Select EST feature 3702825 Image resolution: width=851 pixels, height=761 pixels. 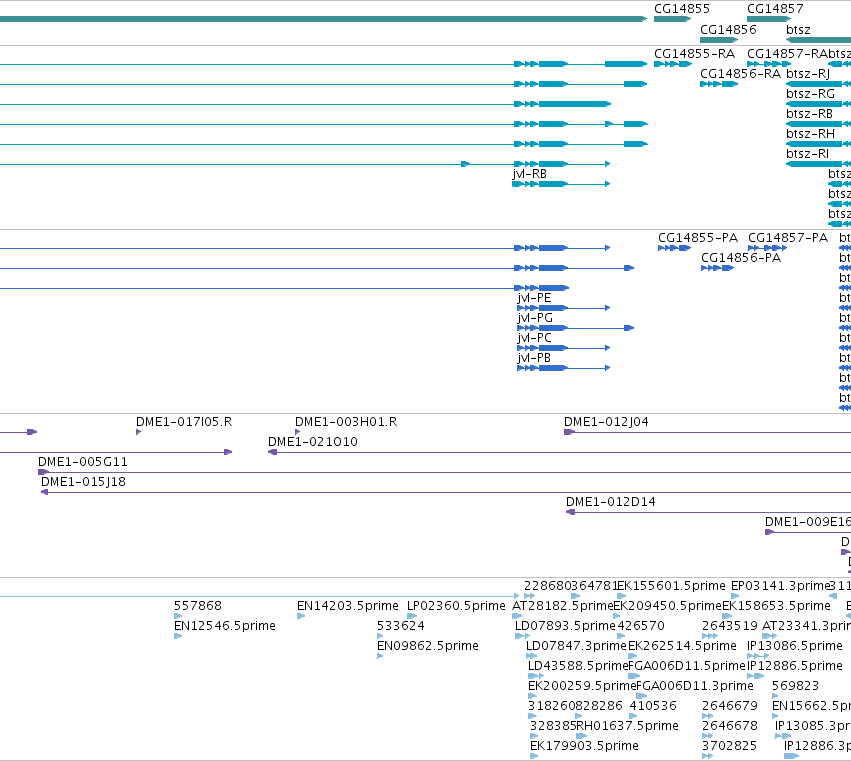[x=708, y=756]
